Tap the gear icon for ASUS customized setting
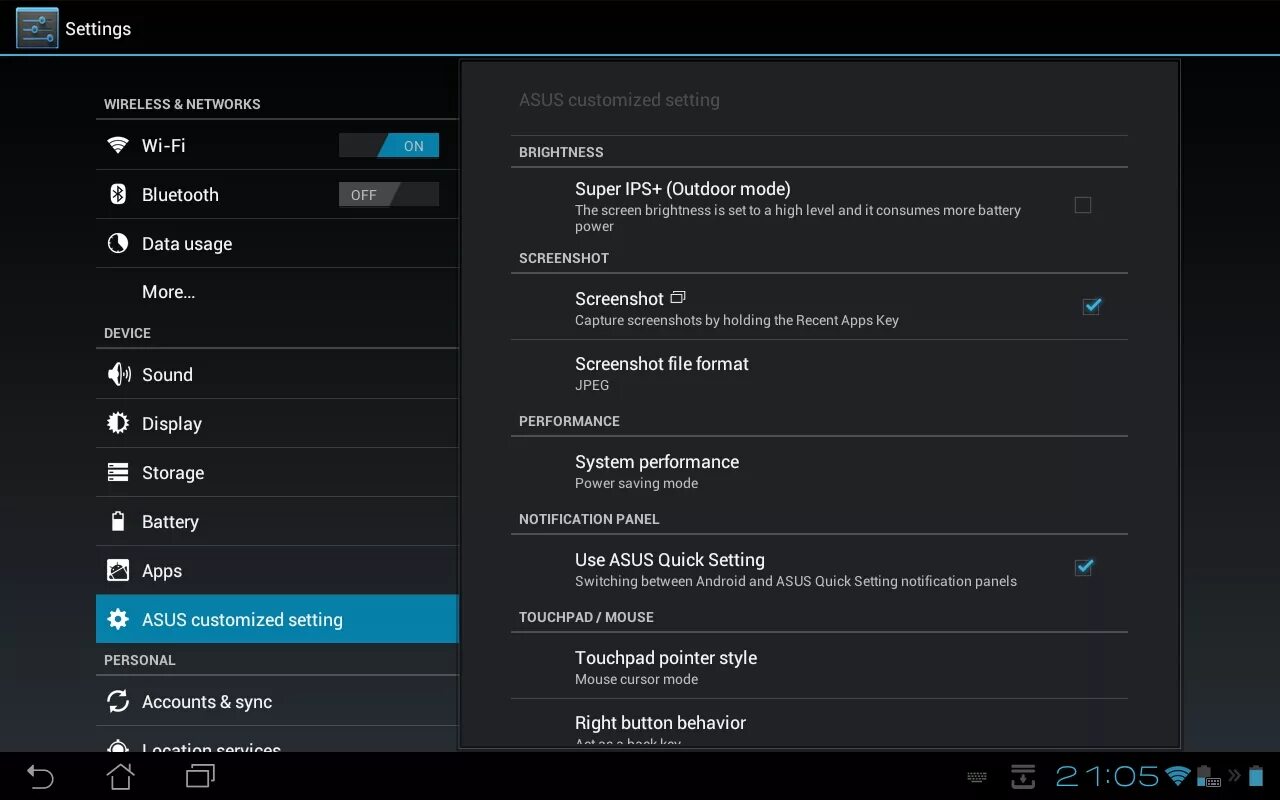Screen dimensions: 1280x800 click(118, 619)
